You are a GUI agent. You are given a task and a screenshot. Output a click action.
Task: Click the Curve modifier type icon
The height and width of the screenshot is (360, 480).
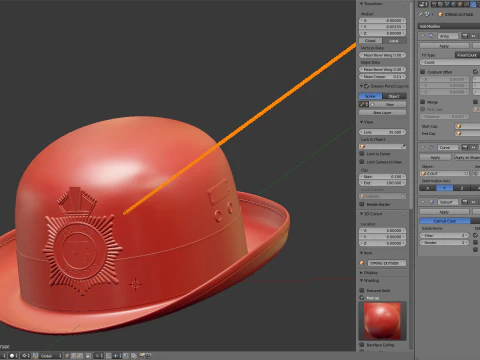coord(431,147)
